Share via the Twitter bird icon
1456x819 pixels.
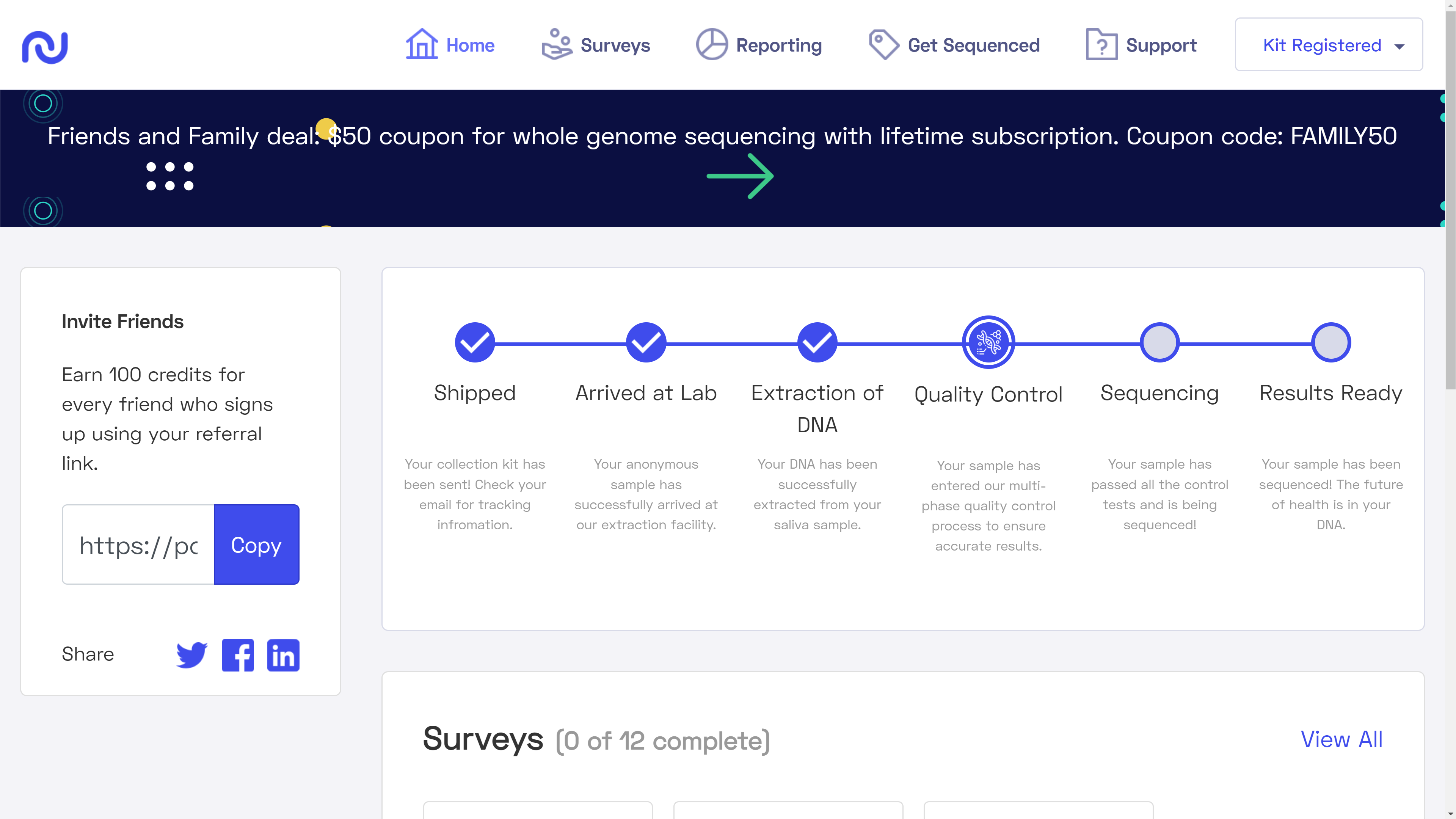point(191,654)
